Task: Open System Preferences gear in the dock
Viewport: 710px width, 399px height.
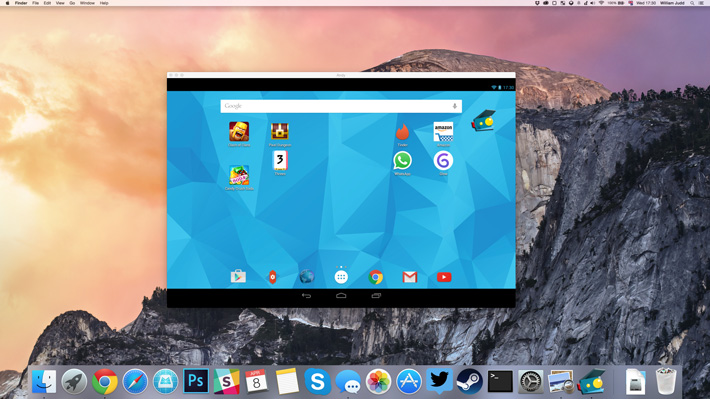Action: [x=530, y=381]
